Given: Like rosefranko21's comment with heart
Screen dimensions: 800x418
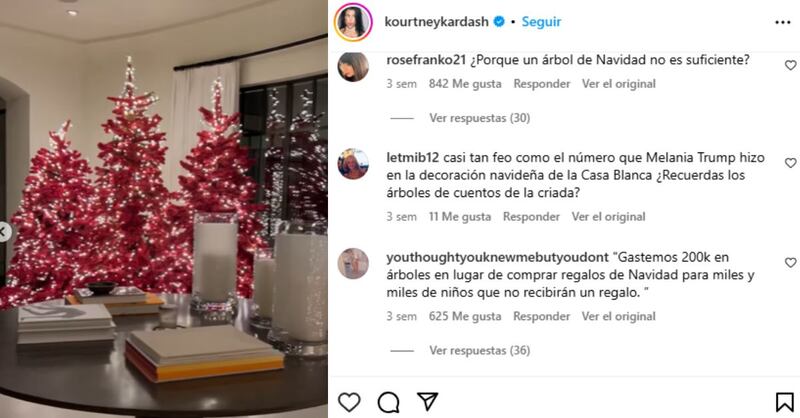Looking at the screenshot, I should pos(790,65).
